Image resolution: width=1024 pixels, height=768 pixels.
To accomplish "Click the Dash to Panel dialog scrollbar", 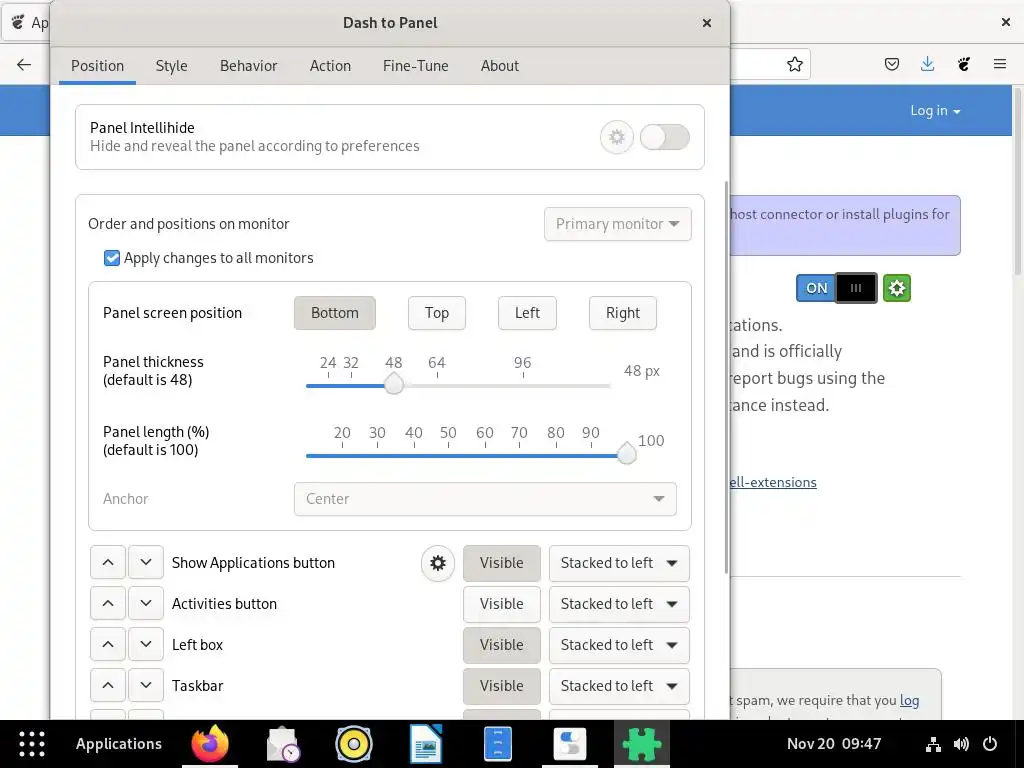I will click(x=726, y=377).
